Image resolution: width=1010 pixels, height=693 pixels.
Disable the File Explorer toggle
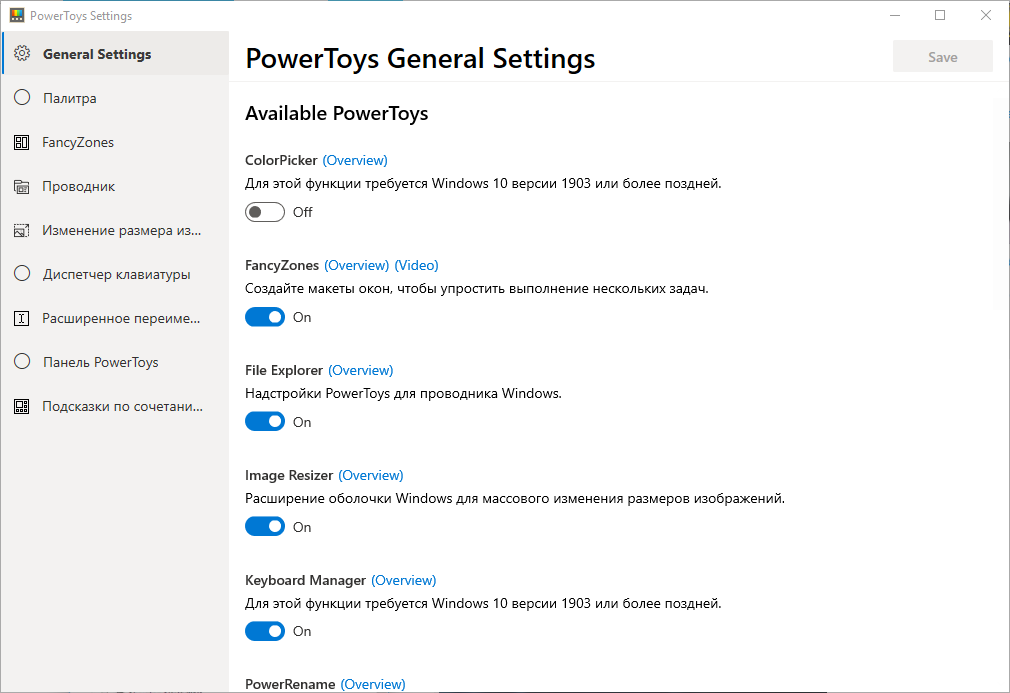pos(265,422)
